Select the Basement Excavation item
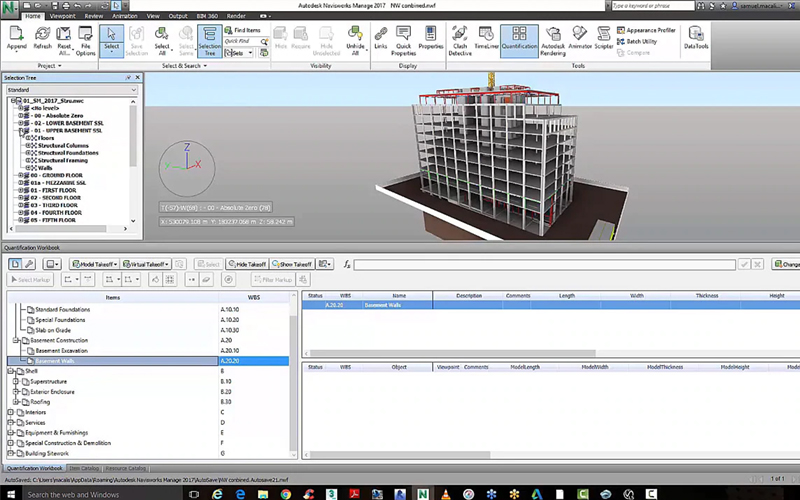 pyautogui.click(x=61, y=351)
